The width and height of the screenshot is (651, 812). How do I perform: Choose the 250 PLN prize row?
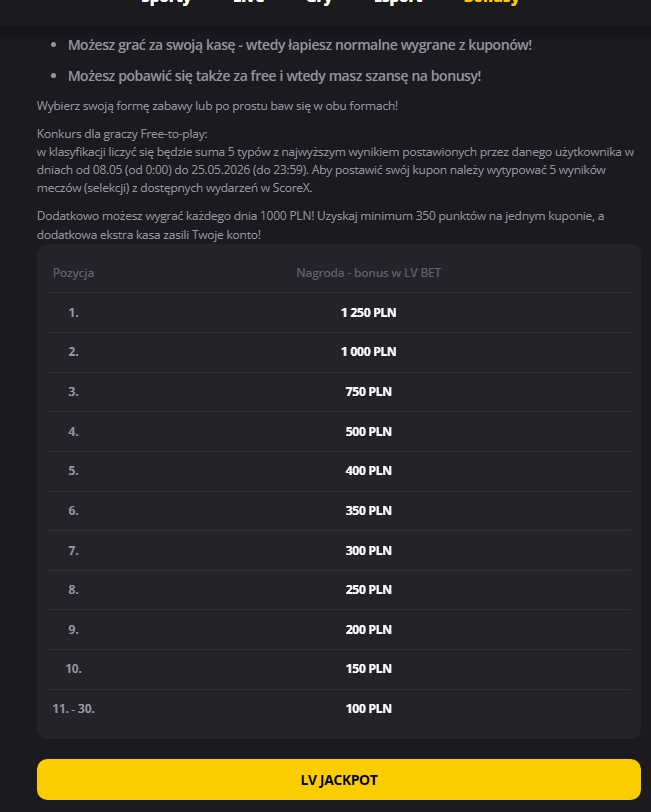pos(339,590)
